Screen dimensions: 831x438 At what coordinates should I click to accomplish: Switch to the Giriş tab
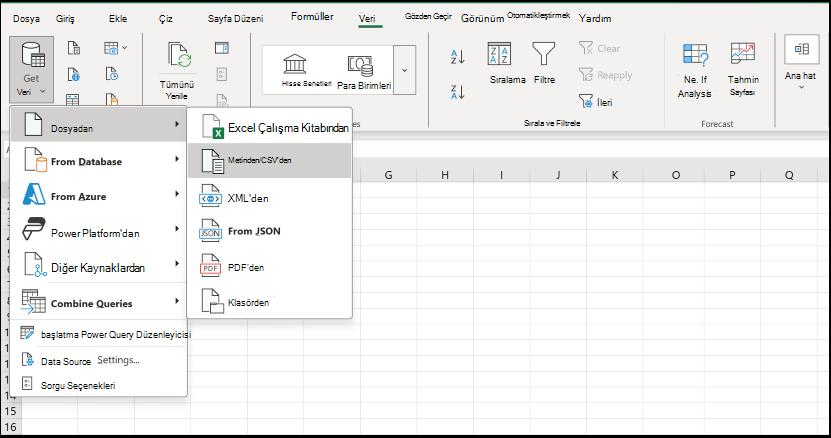65,19
